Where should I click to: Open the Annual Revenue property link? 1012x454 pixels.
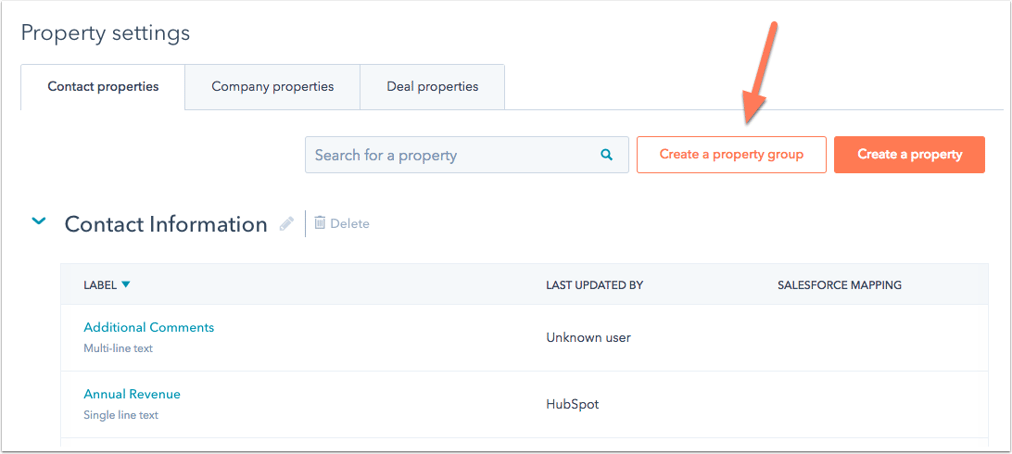132,394
